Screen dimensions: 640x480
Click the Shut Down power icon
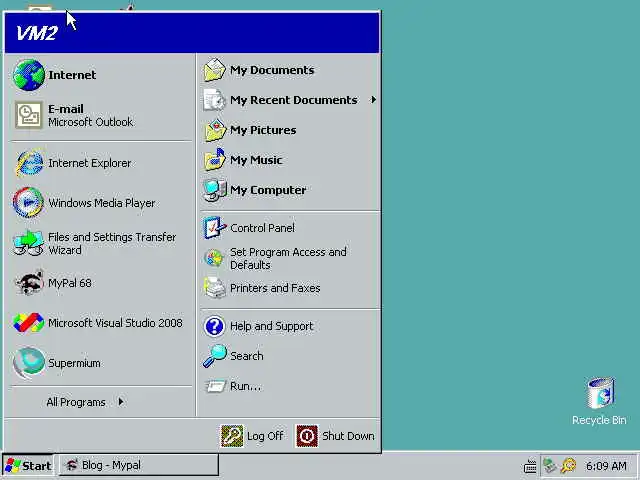[307, 436]
